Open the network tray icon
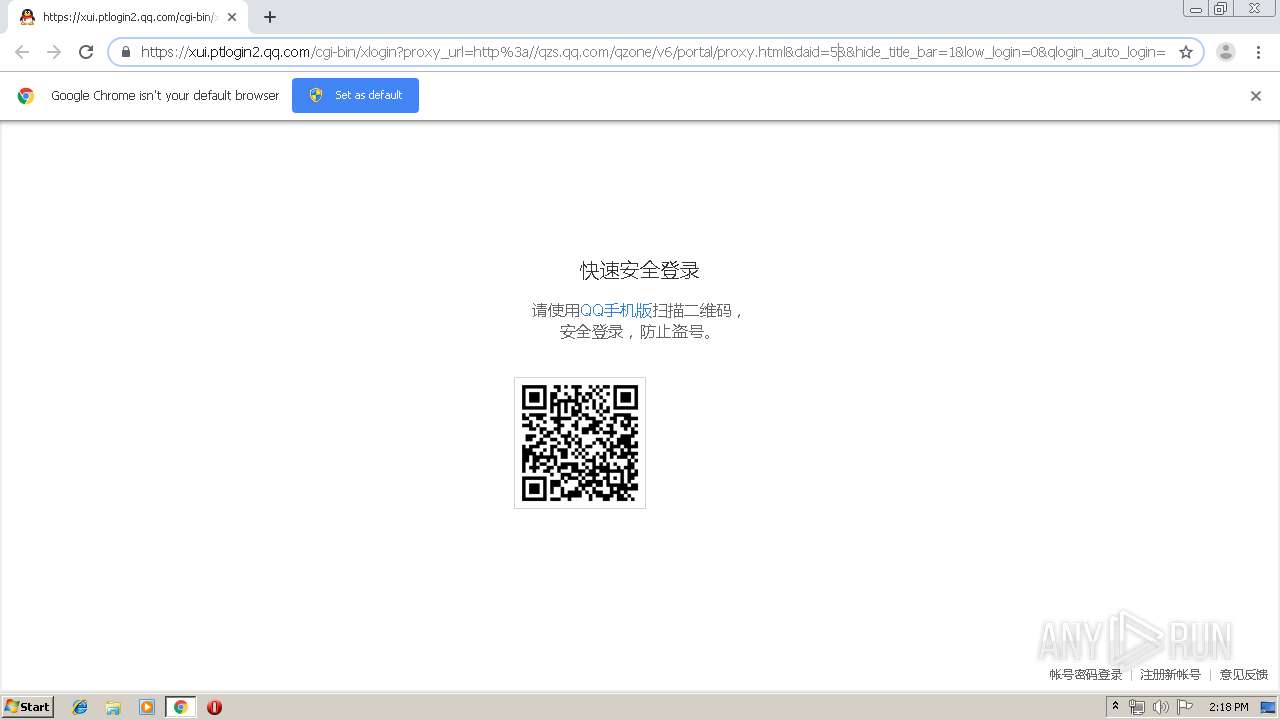Image resolution: width=1280 pixels, height=720 pixels. [1137, 707]
